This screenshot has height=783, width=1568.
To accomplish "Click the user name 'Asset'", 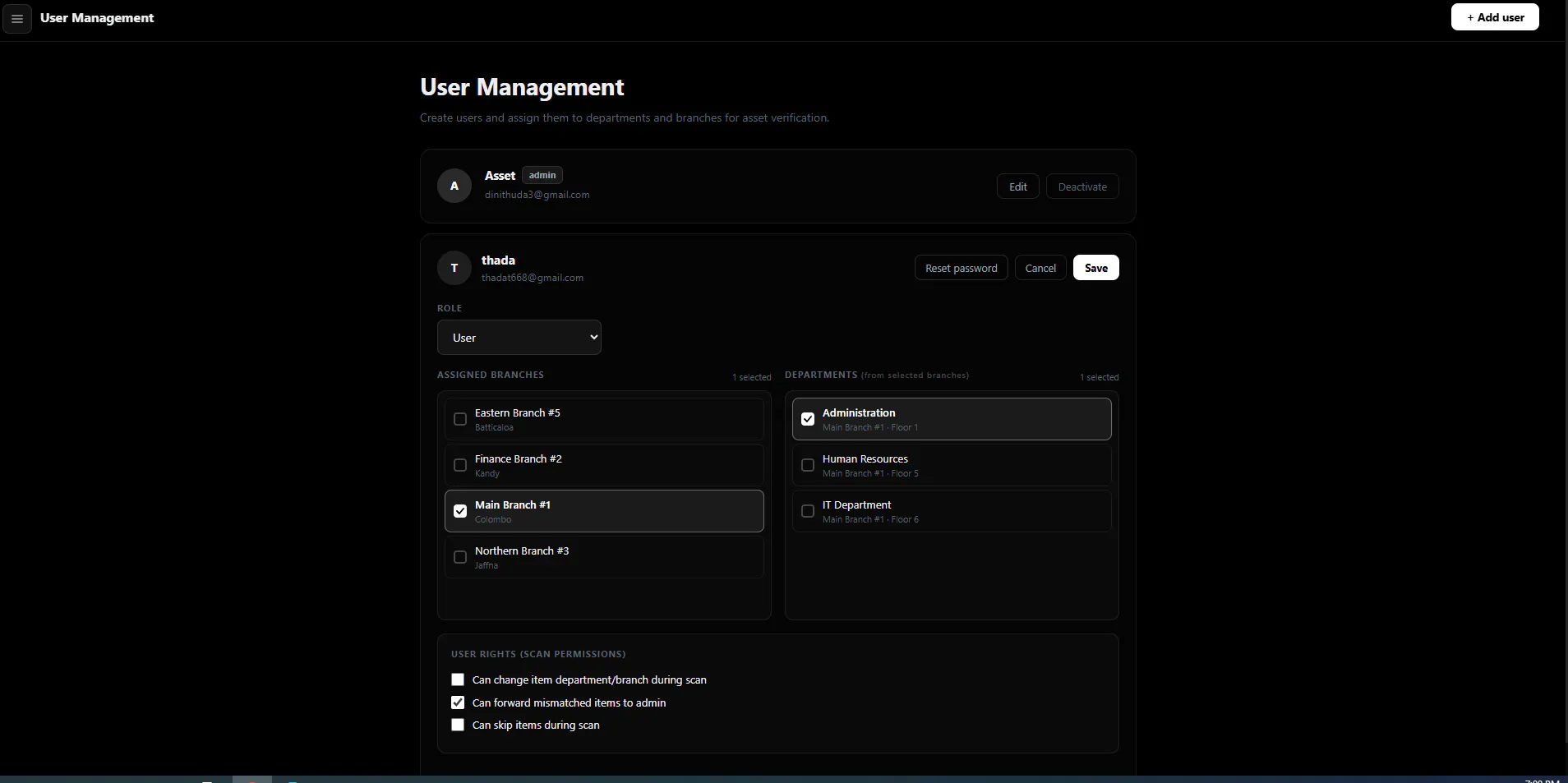I will (x=500, y=176).
